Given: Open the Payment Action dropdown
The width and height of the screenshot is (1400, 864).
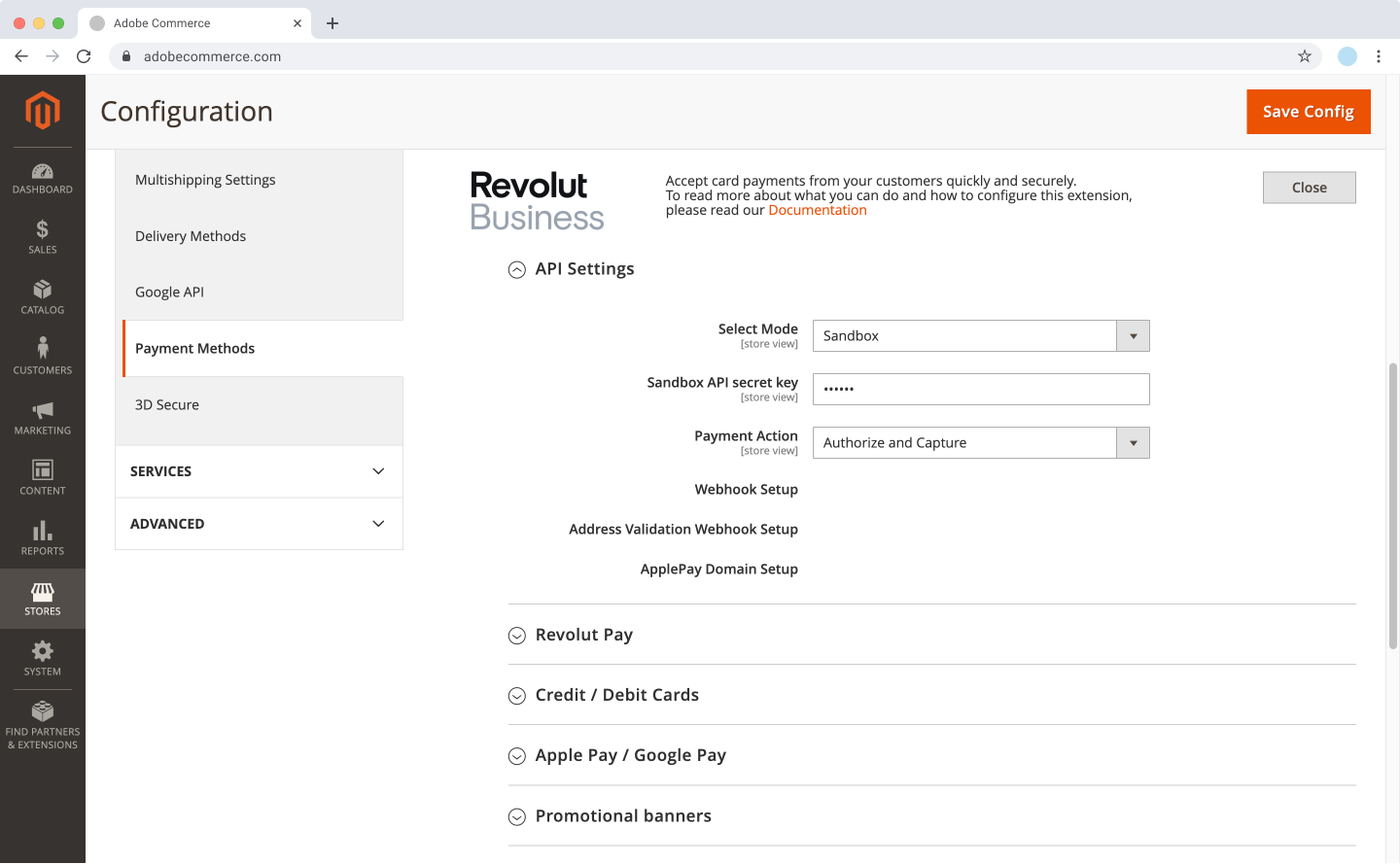Looking at the screenshot, I should click(x=981, y=443).
